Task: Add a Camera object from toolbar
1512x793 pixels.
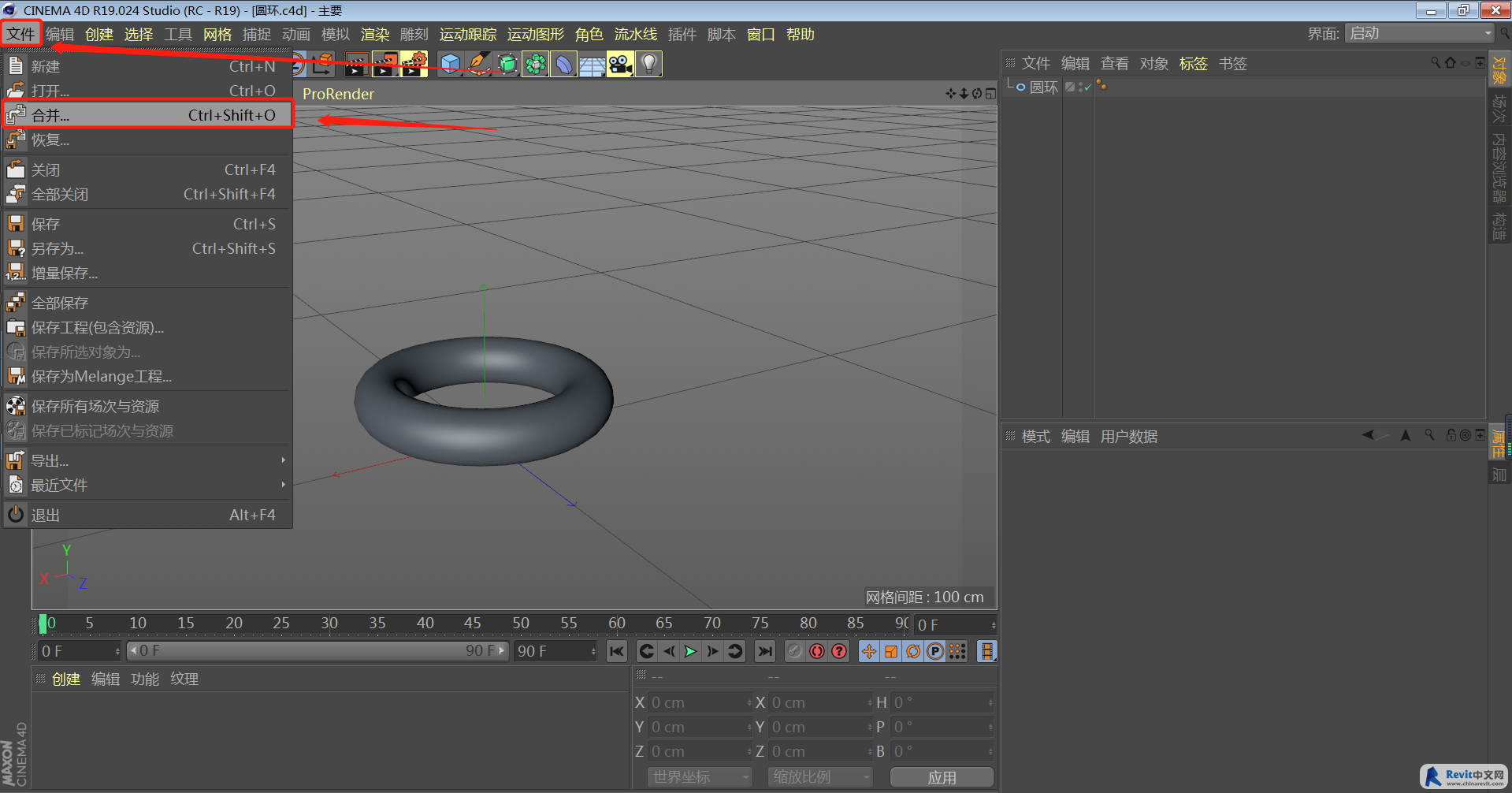Action: point(620,65)
